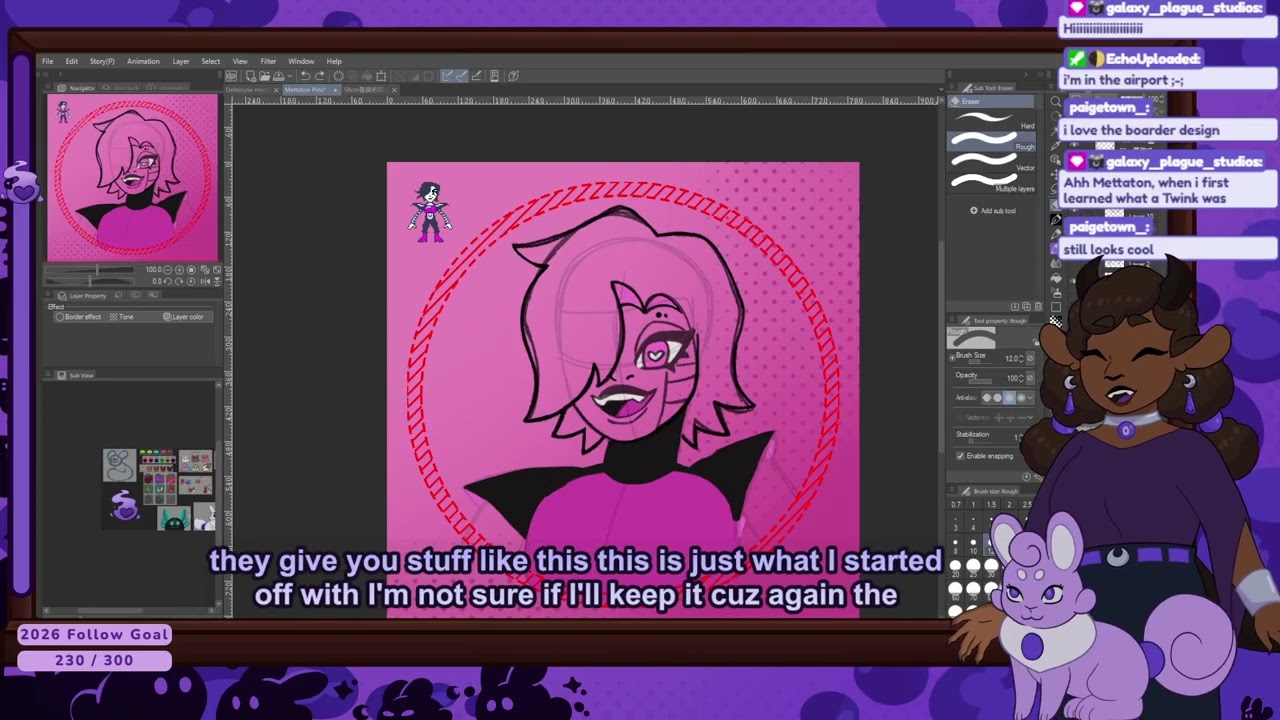Toggle the Snap to ruler icon
This screenshot has width=1280, height=720.
pos(447,76)
